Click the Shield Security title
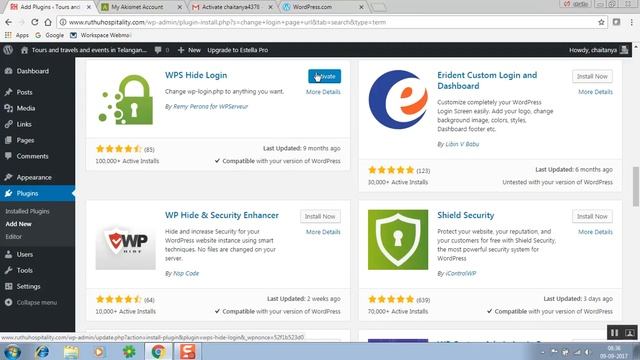The image size is (640, 360). (465, 215)
